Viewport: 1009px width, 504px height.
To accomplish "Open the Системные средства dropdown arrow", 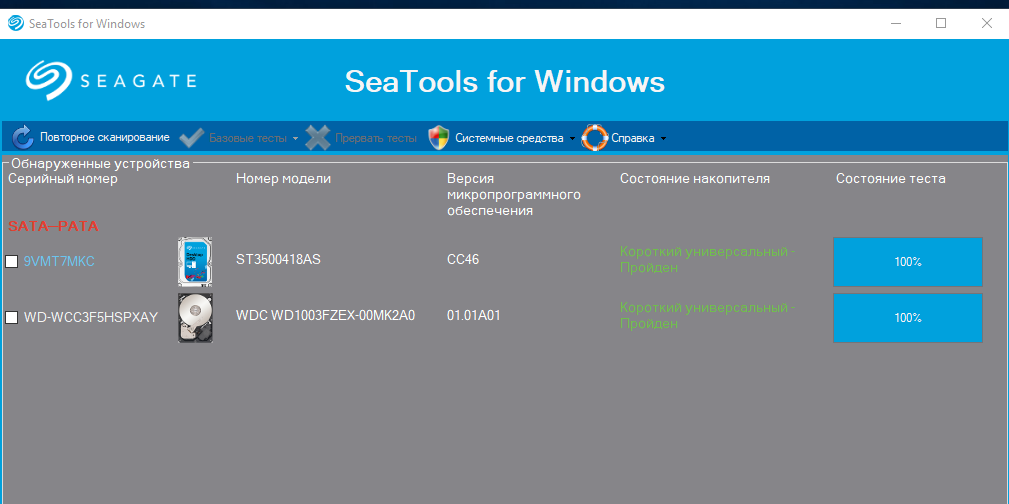I will (x=572, y=139).
